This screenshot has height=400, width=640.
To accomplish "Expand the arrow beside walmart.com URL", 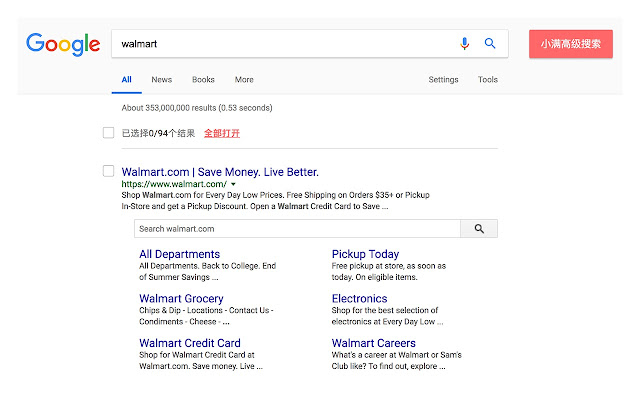I will pos(233,184).
